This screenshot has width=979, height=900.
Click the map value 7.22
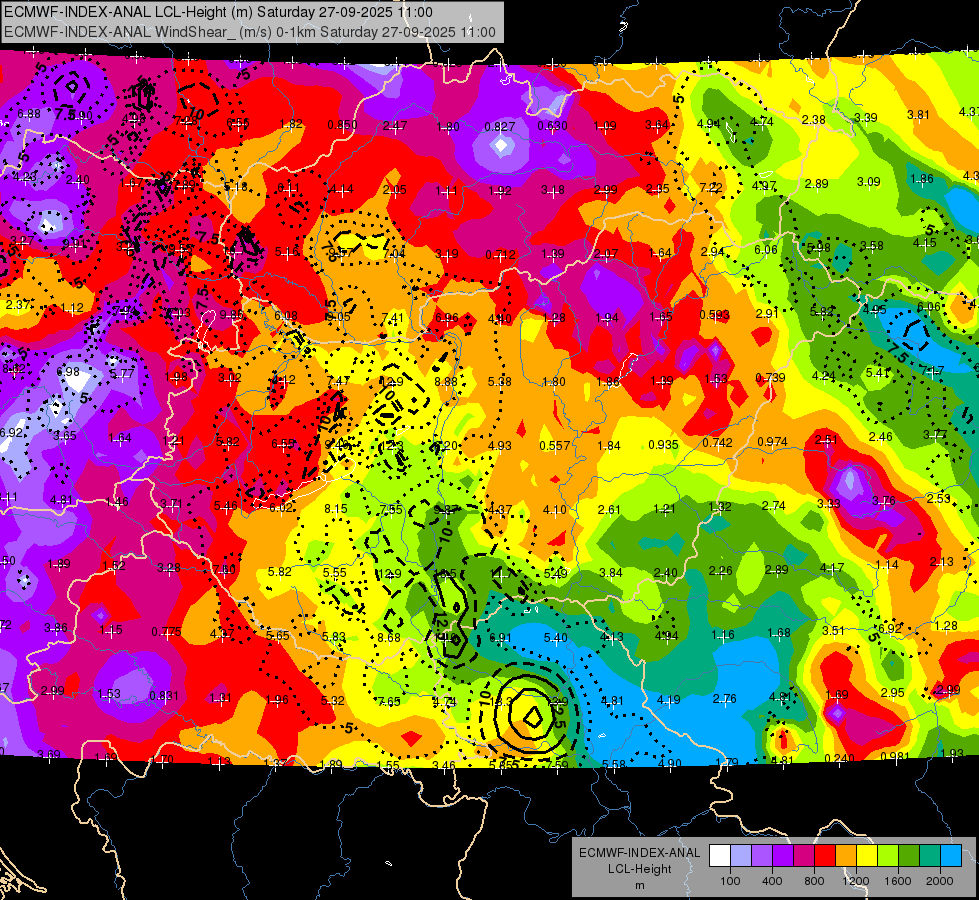point(711,187)
